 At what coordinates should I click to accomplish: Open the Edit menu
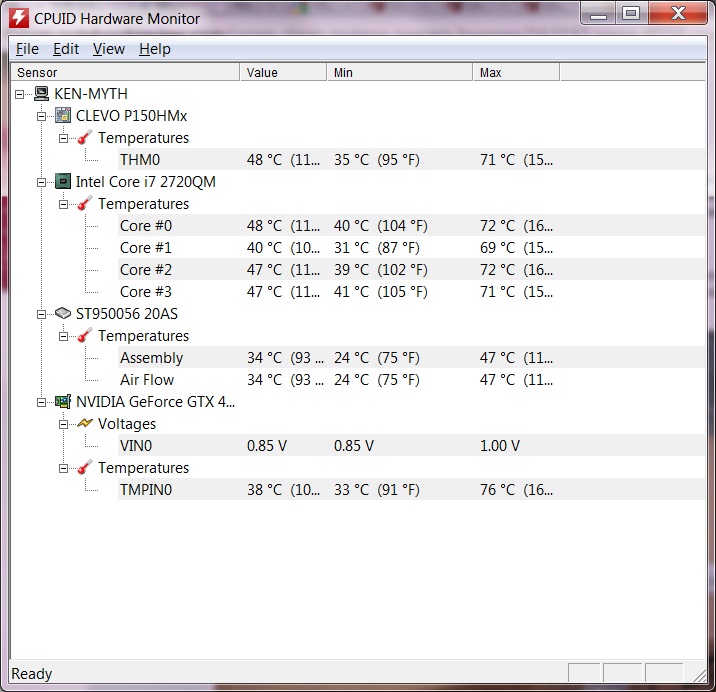[66, 49]
